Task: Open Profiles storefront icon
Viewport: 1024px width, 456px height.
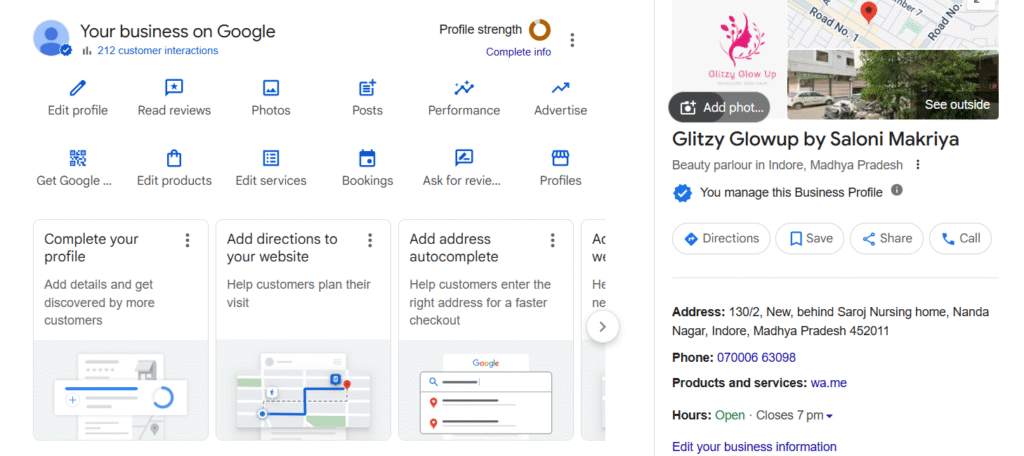Action: tap(560, 158)
